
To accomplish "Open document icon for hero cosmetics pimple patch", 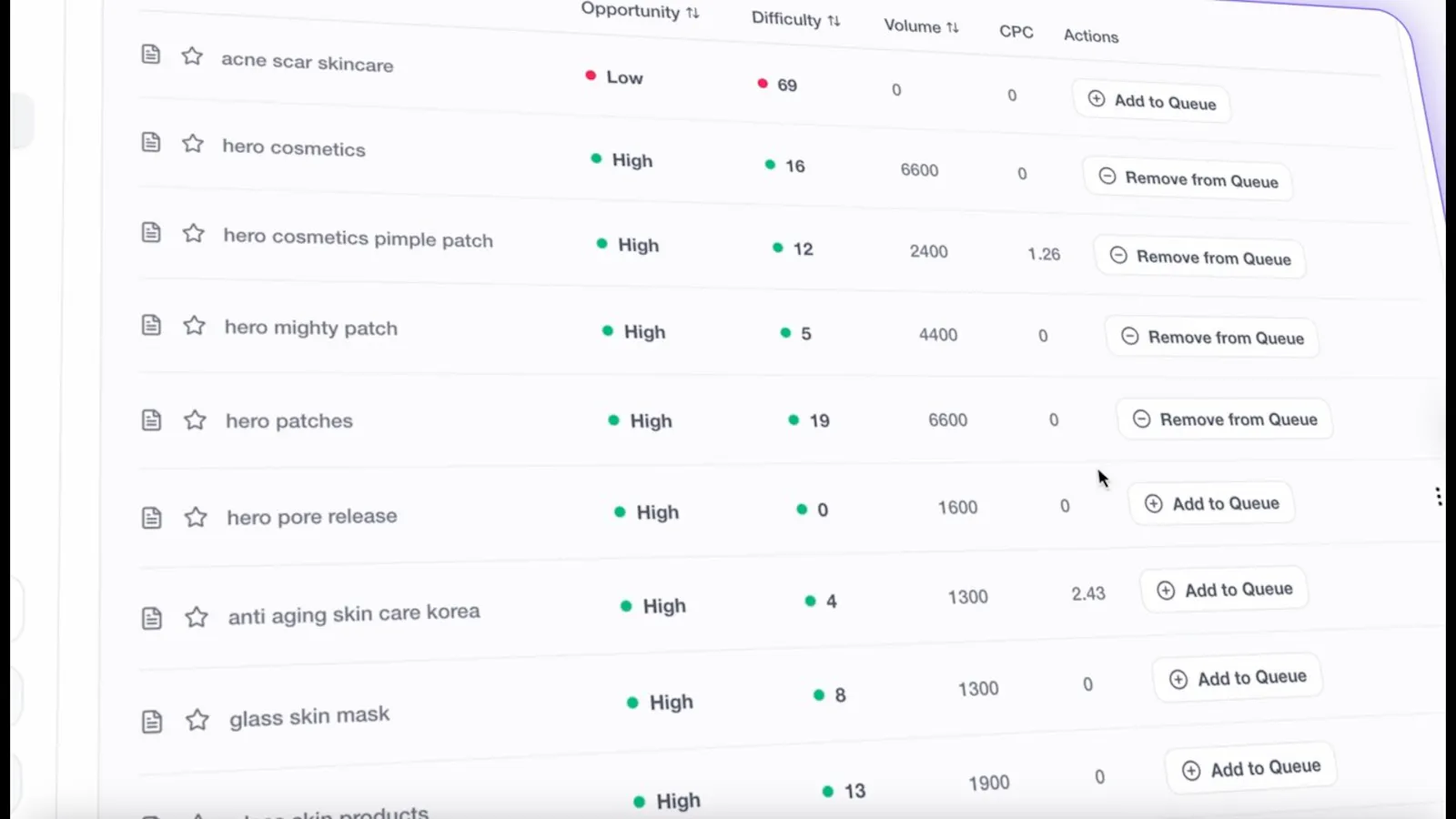I will pyautogui.click(x=151, y=232).
